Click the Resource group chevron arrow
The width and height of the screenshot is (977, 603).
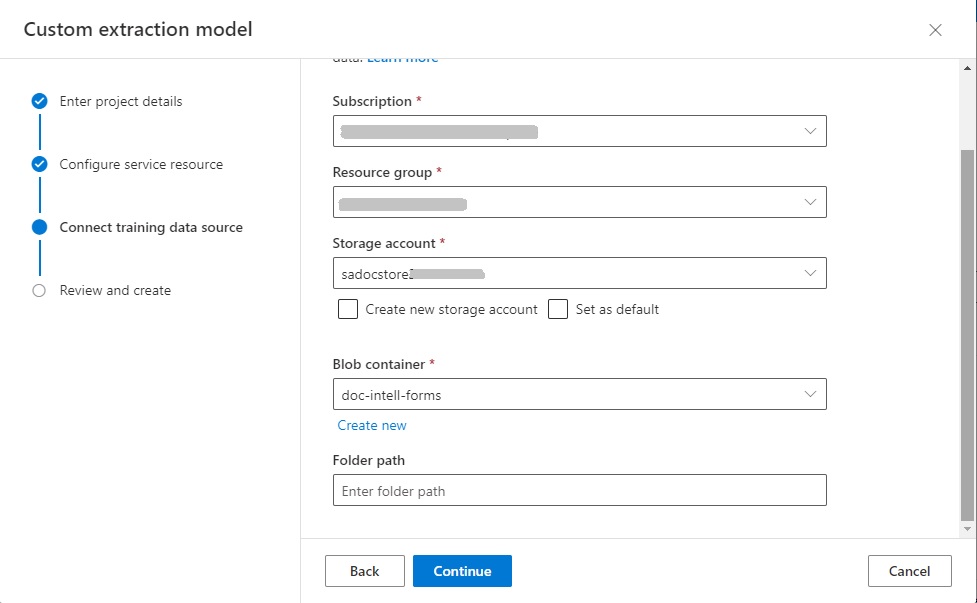810,202
